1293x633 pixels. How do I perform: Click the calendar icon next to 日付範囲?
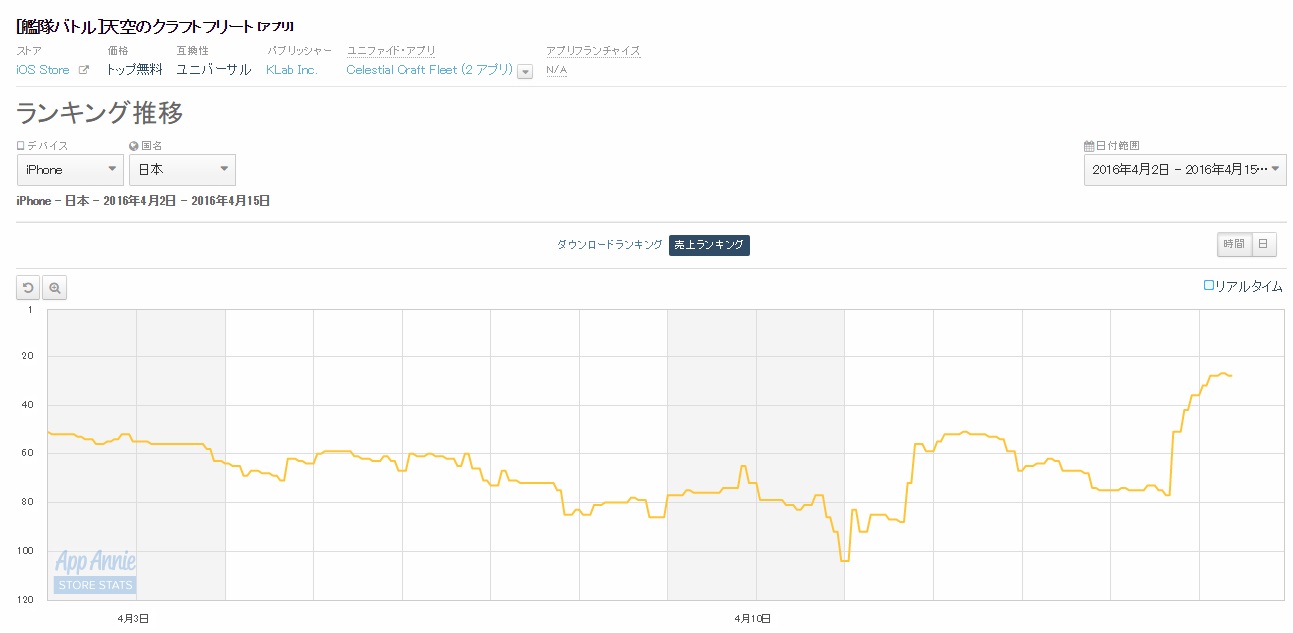(x=1089, y=146)
